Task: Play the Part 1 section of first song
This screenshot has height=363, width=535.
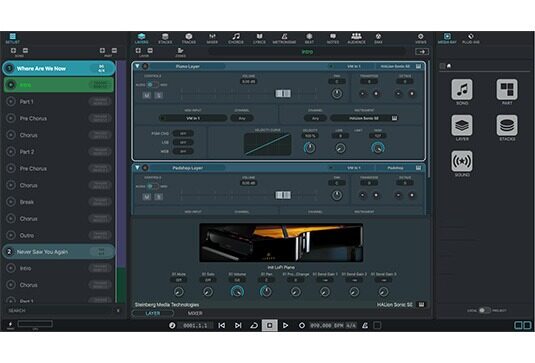Action: pyautogui.click(x=11, y=102)
